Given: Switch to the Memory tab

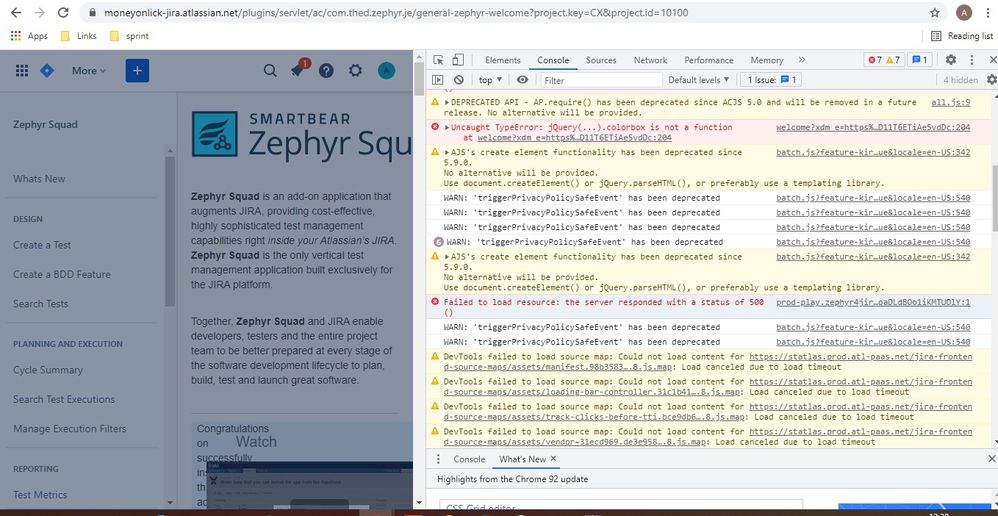Looking at the screenshot, I should point(767,60).
